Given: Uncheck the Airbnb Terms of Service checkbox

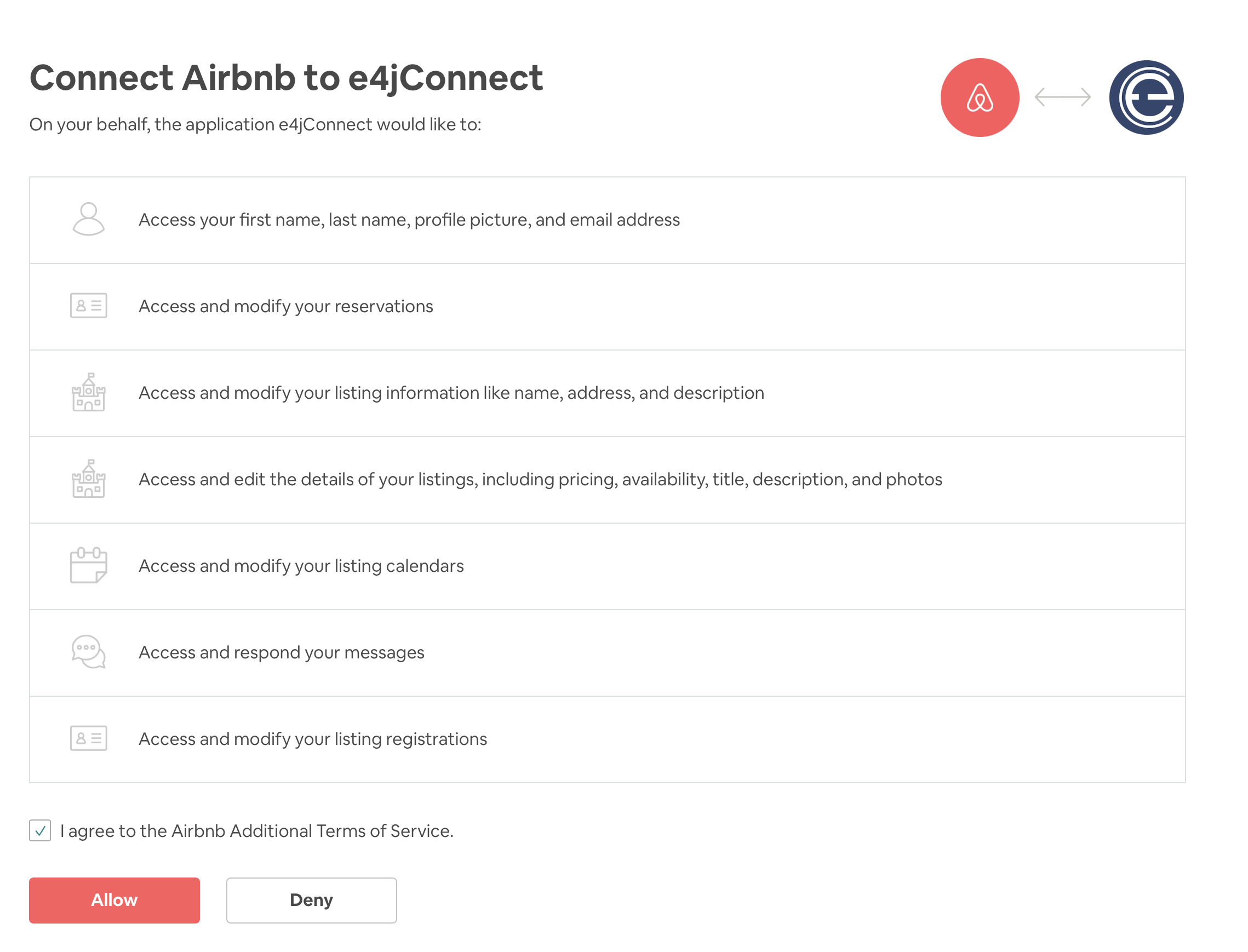Looking at the screenshot, I should click(x=39, y=830).
